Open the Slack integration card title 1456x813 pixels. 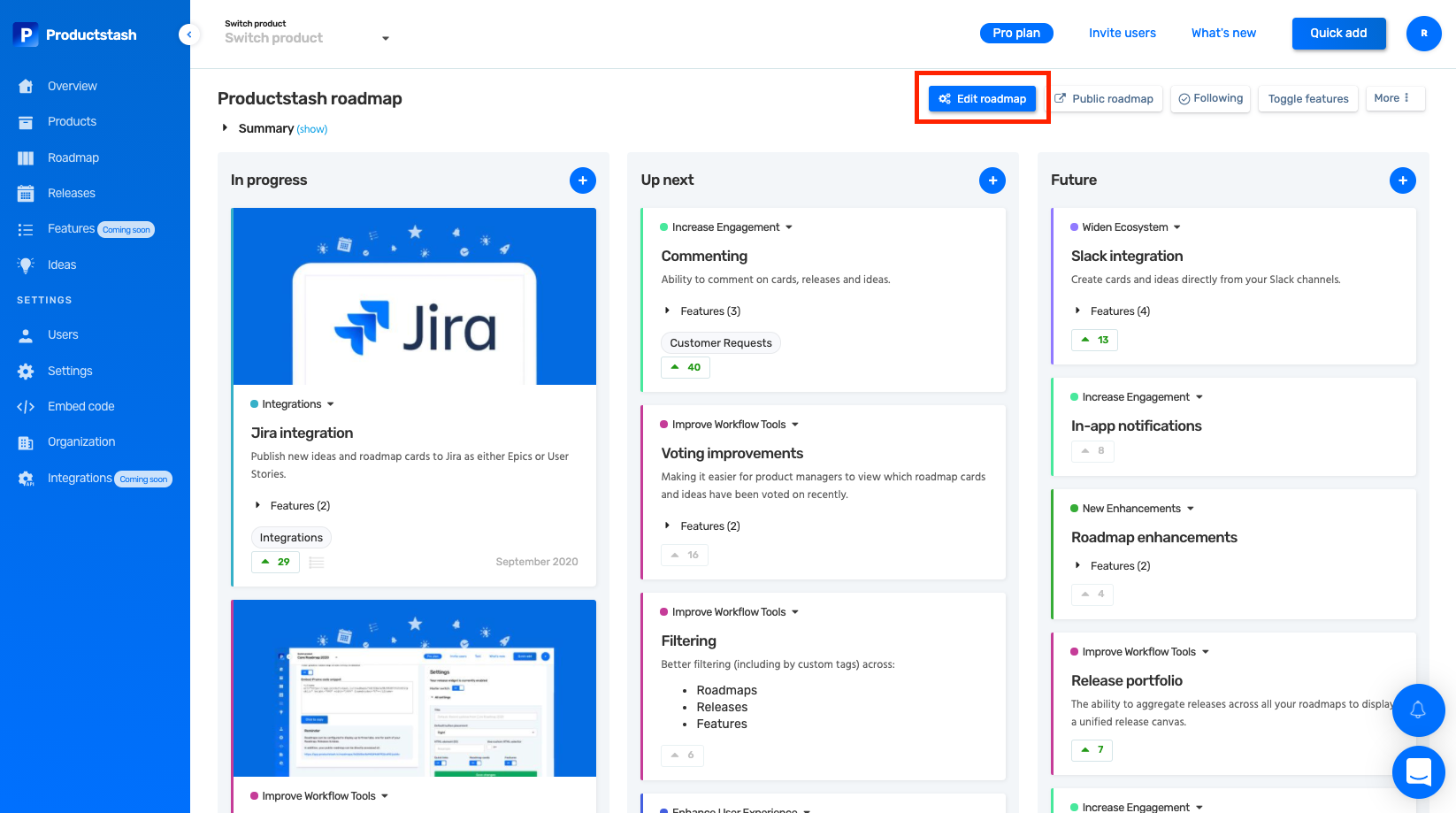coord(1127,256)
